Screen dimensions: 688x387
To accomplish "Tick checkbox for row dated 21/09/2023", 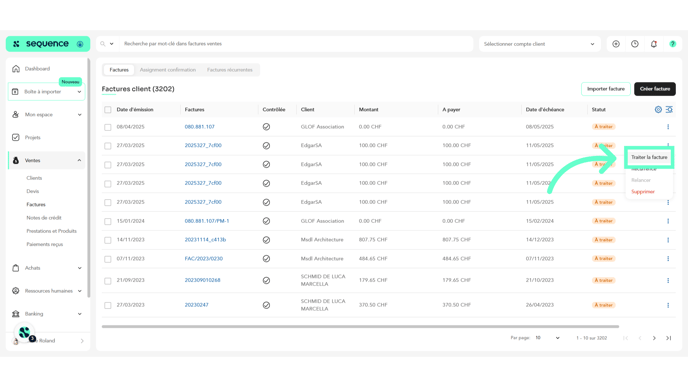I will coord(108,281).
